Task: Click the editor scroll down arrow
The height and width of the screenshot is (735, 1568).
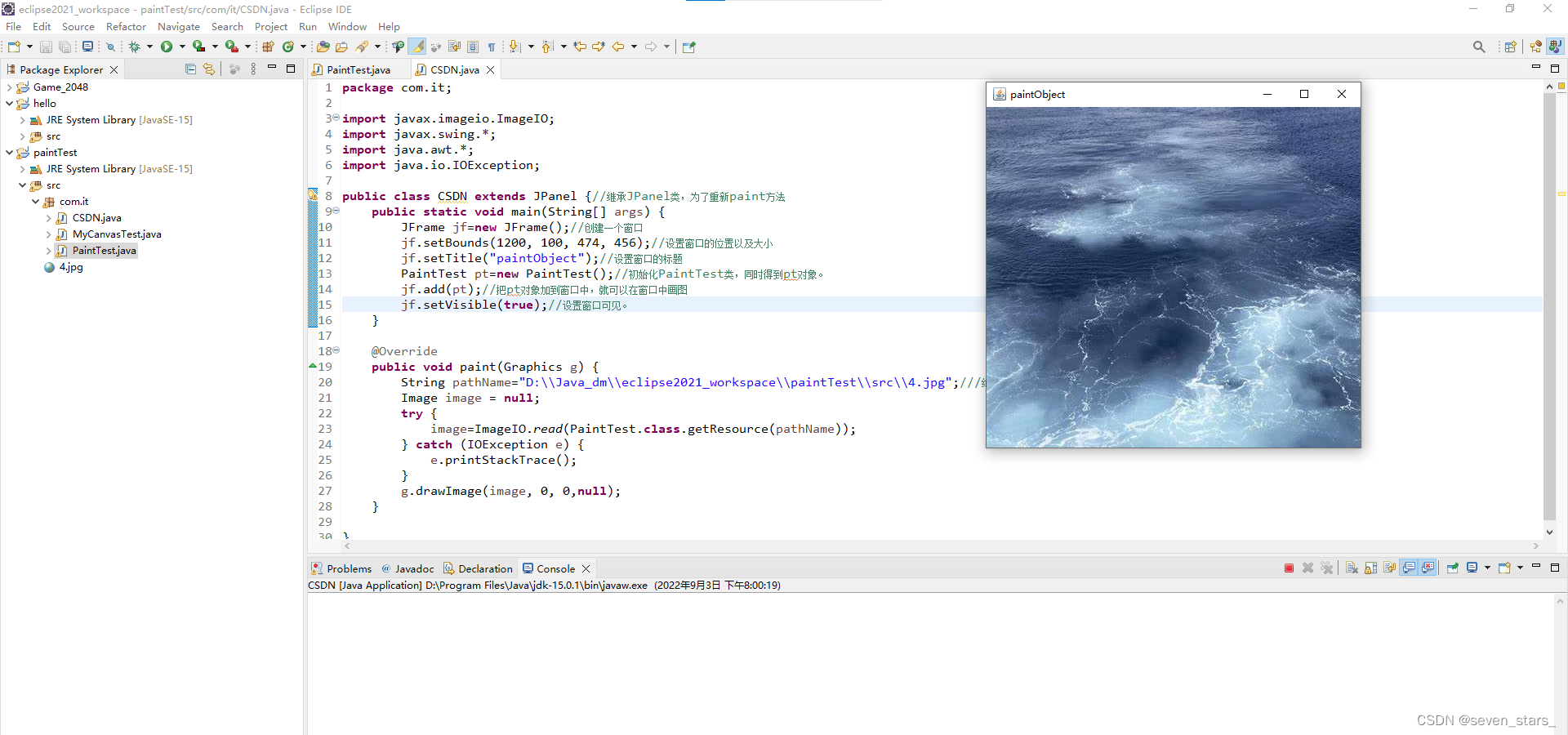Action: pos(1549,532)
